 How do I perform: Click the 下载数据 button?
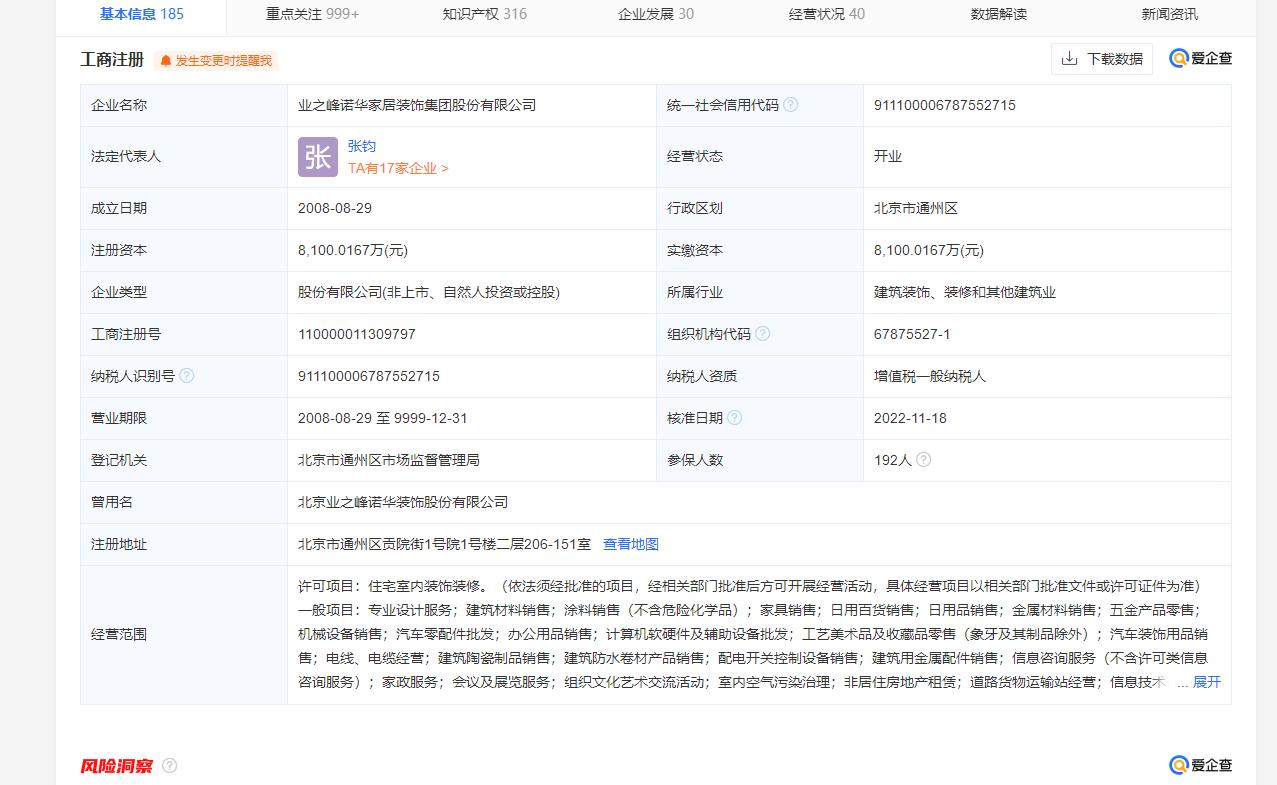(x=1100, y=59)
